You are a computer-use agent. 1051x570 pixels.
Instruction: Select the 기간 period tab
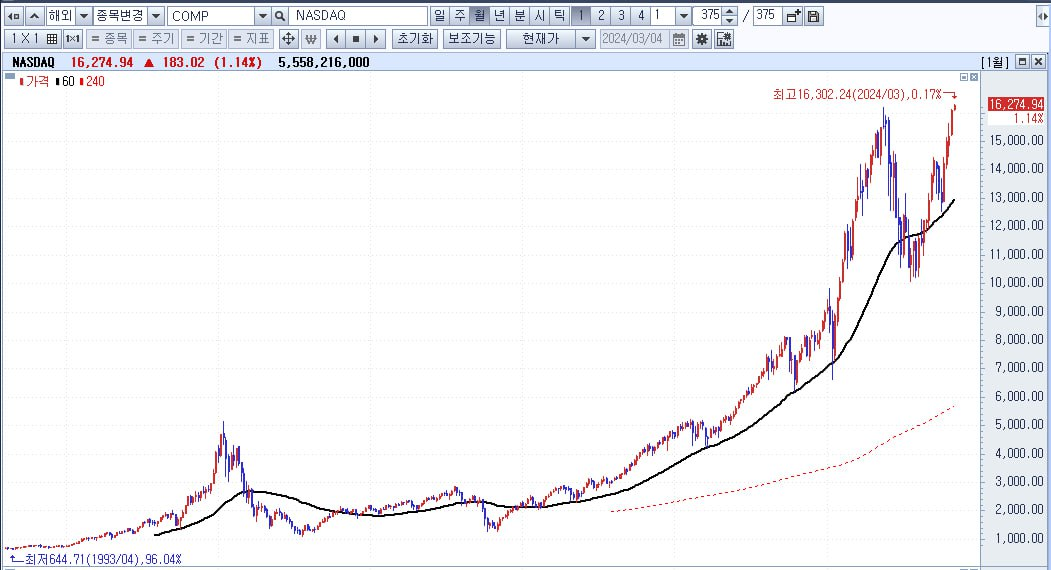(x=204, y=39)
